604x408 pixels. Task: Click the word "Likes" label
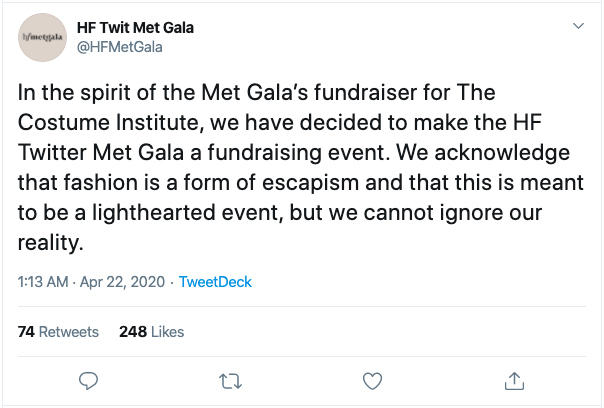click(x=168, y=332)
